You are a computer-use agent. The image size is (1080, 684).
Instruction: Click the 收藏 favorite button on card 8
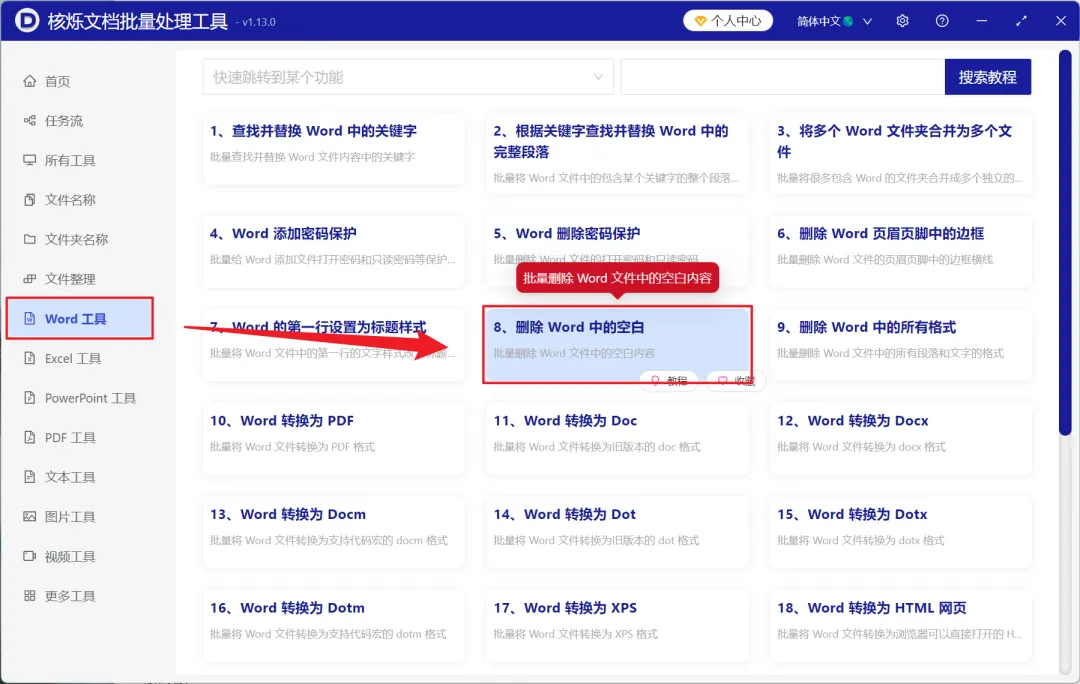tap(736, 381)
